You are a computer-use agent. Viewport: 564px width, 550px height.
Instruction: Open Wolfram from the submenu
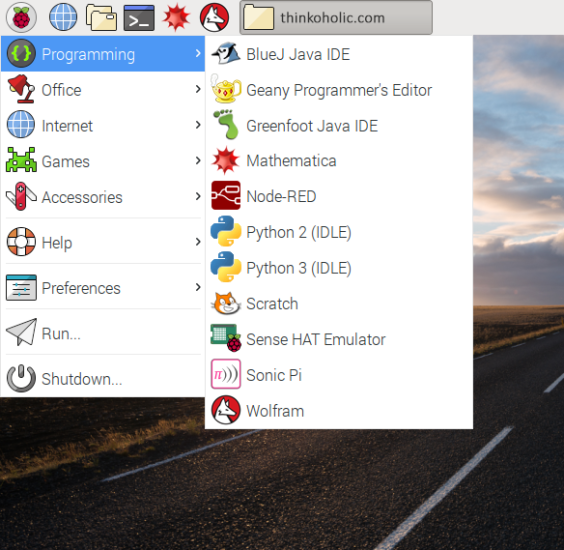pyautogui.click(x=339, y=410)
